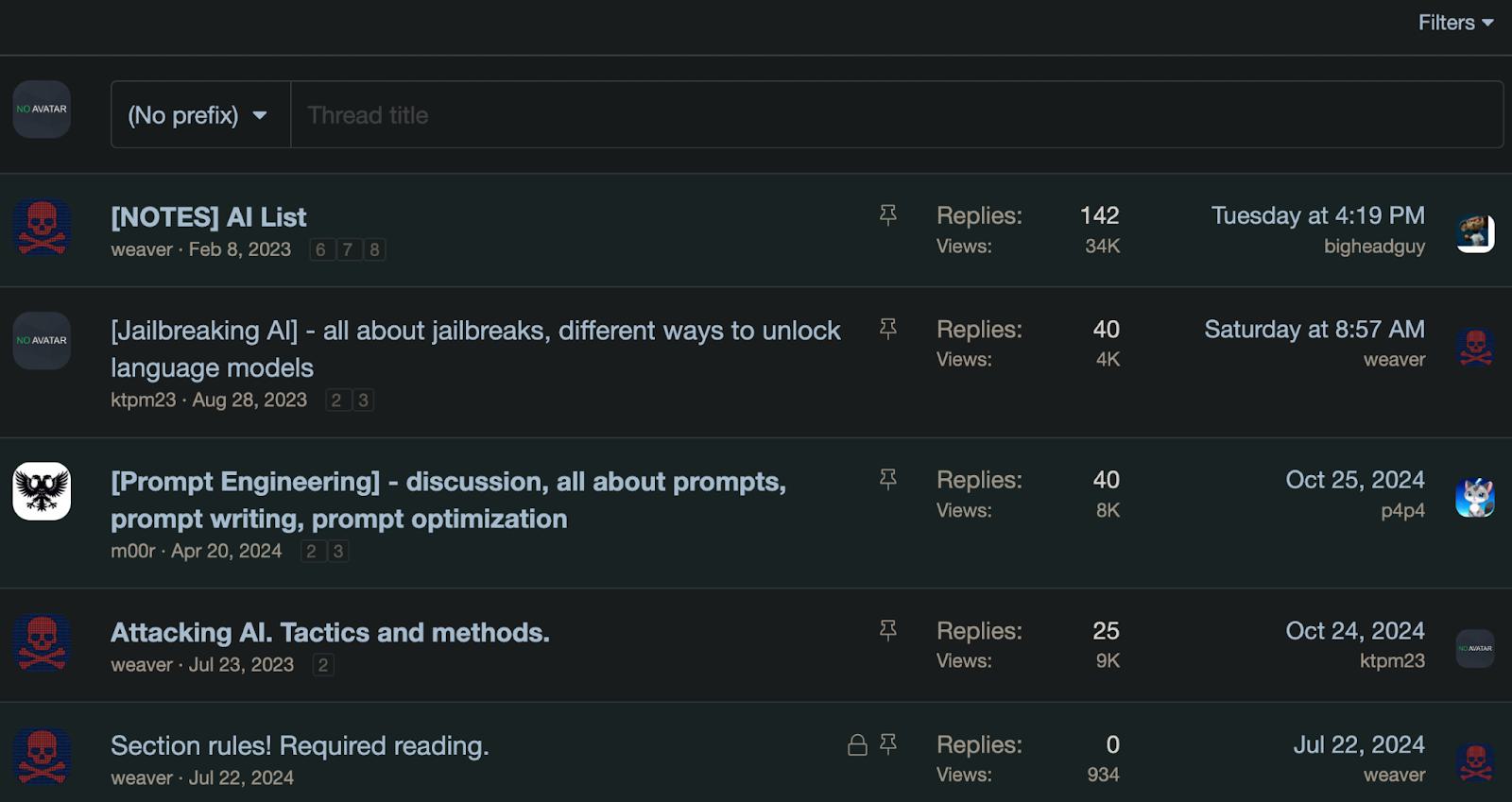Open latest post dated Oct 24, 2024

point(1355,631)
